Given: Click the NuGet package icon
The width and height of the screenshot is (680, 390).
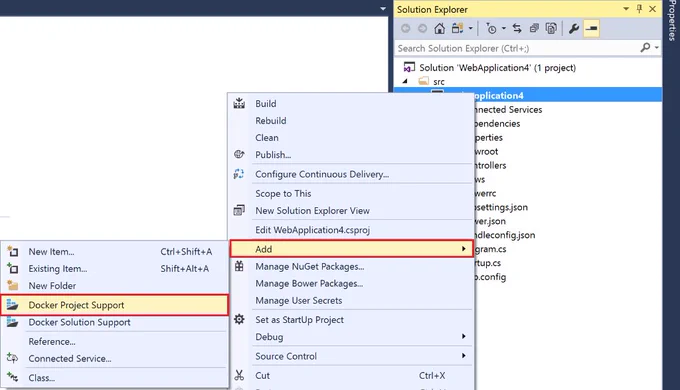Looking at the screenshot, I should [239, 266].
